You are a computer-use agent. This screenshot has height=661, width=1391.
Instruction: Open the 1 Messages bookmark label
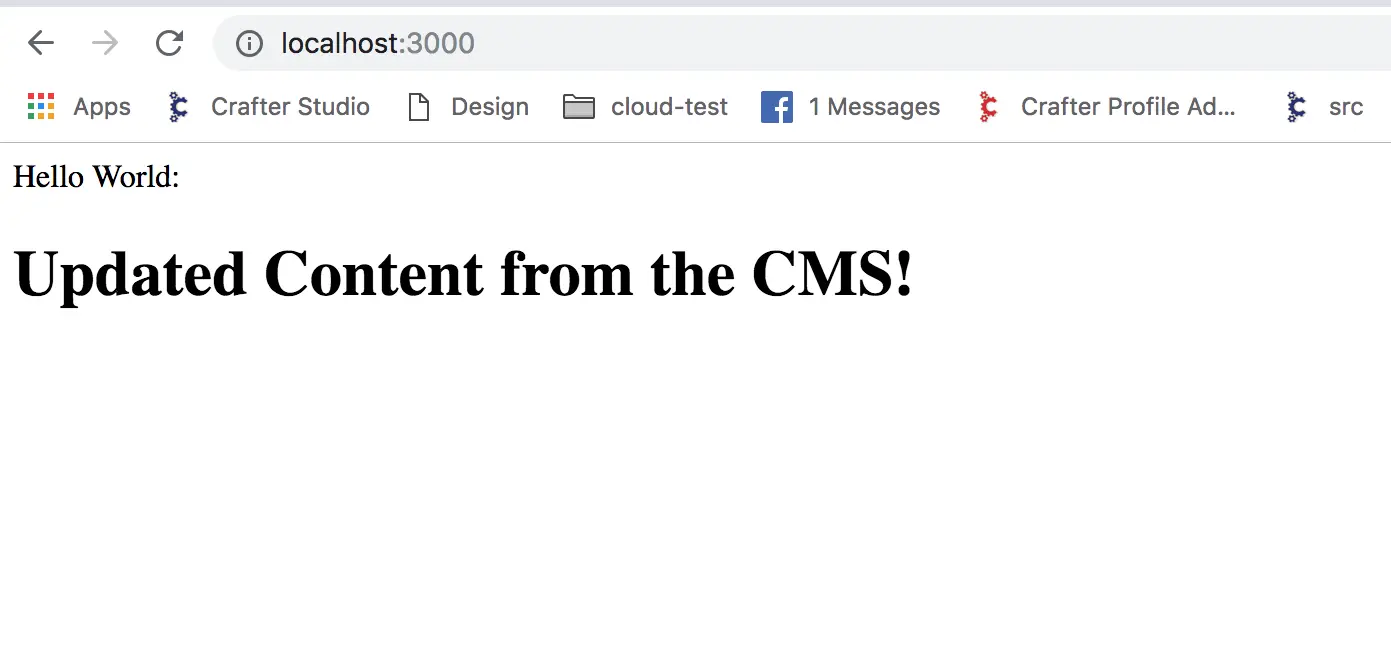point(874,107)
